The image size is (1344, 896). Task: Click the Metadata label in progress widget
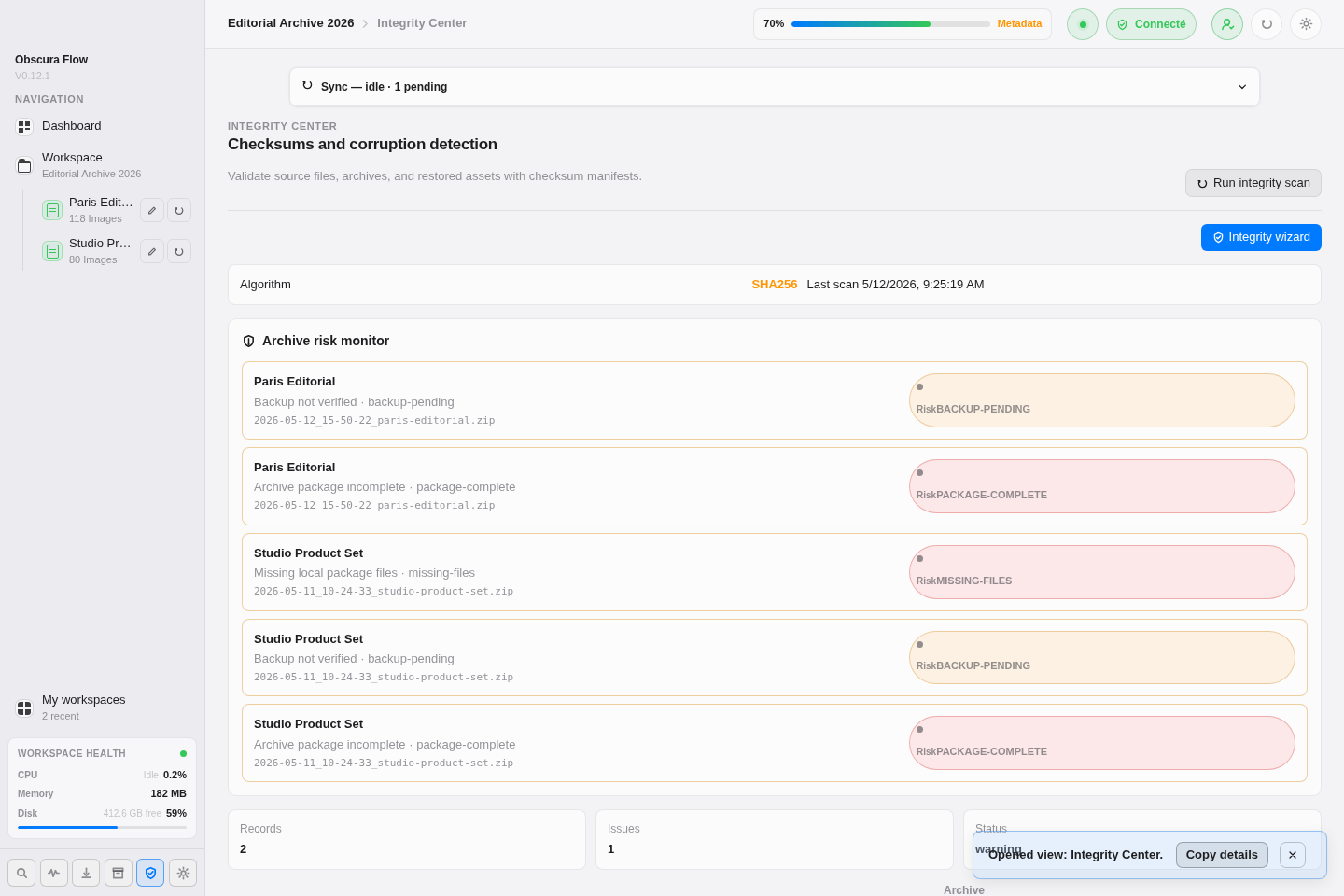pyautogui.click(x=1019, y=24)
